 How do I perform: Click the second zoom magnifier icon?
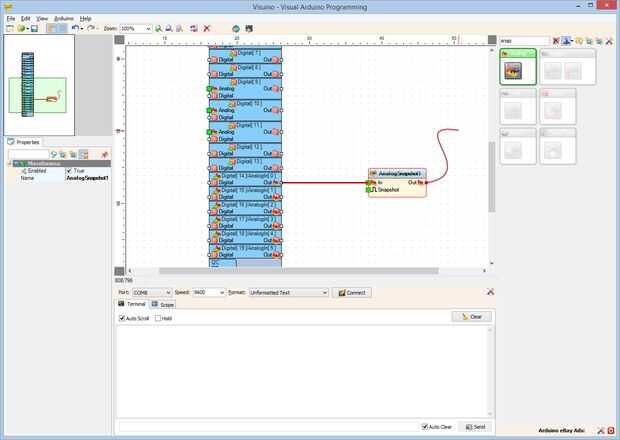point(169,28)
